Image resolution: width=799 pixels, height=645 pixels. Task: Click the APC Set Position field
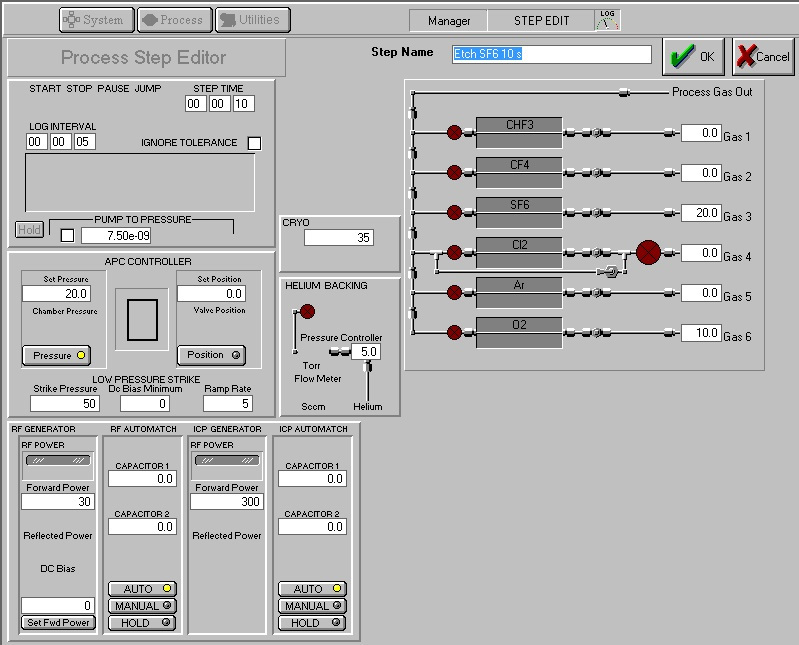pos(211,293)
